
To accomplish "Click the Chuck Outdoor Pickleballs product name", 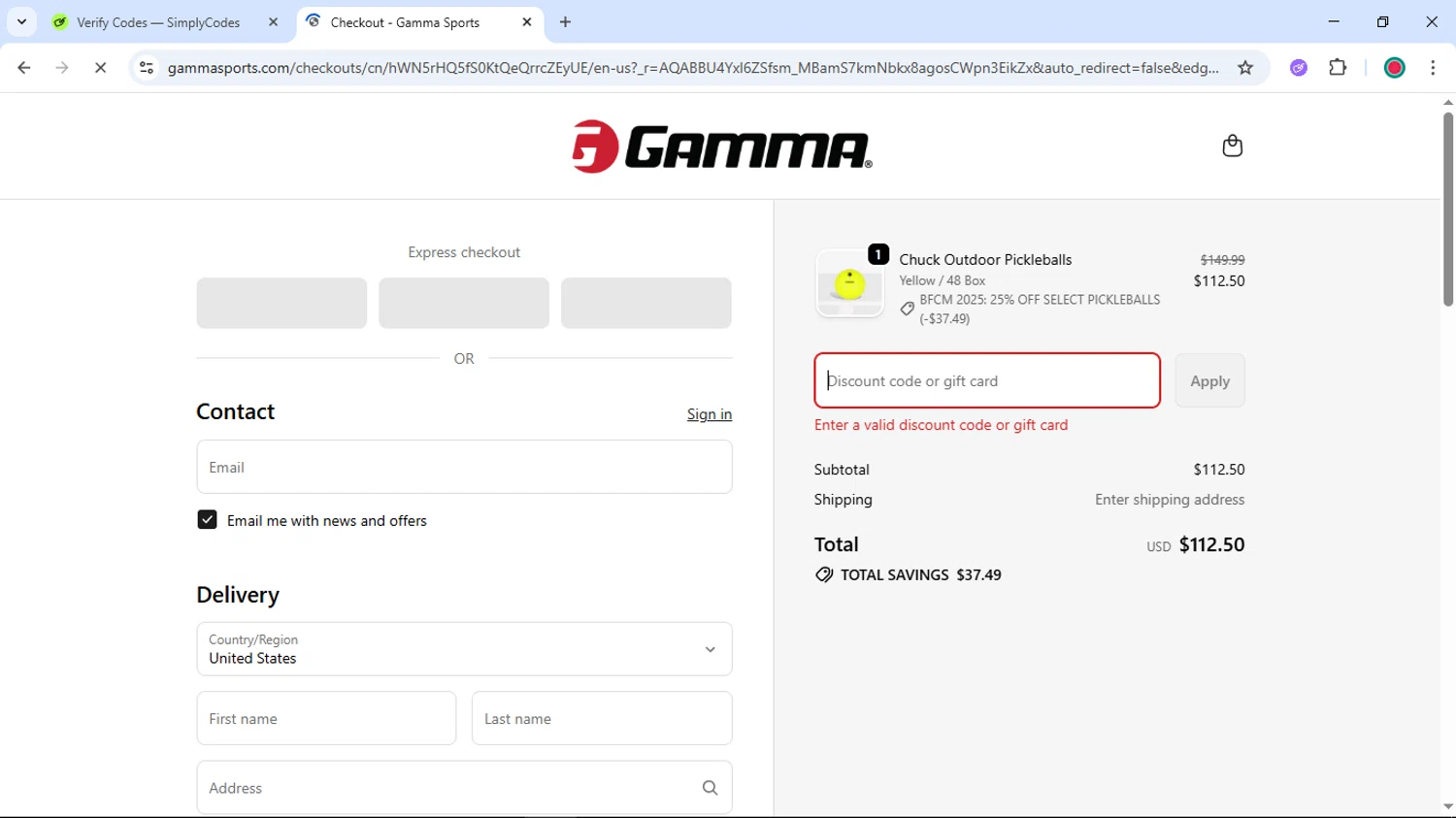I will [x=985, y=260].
